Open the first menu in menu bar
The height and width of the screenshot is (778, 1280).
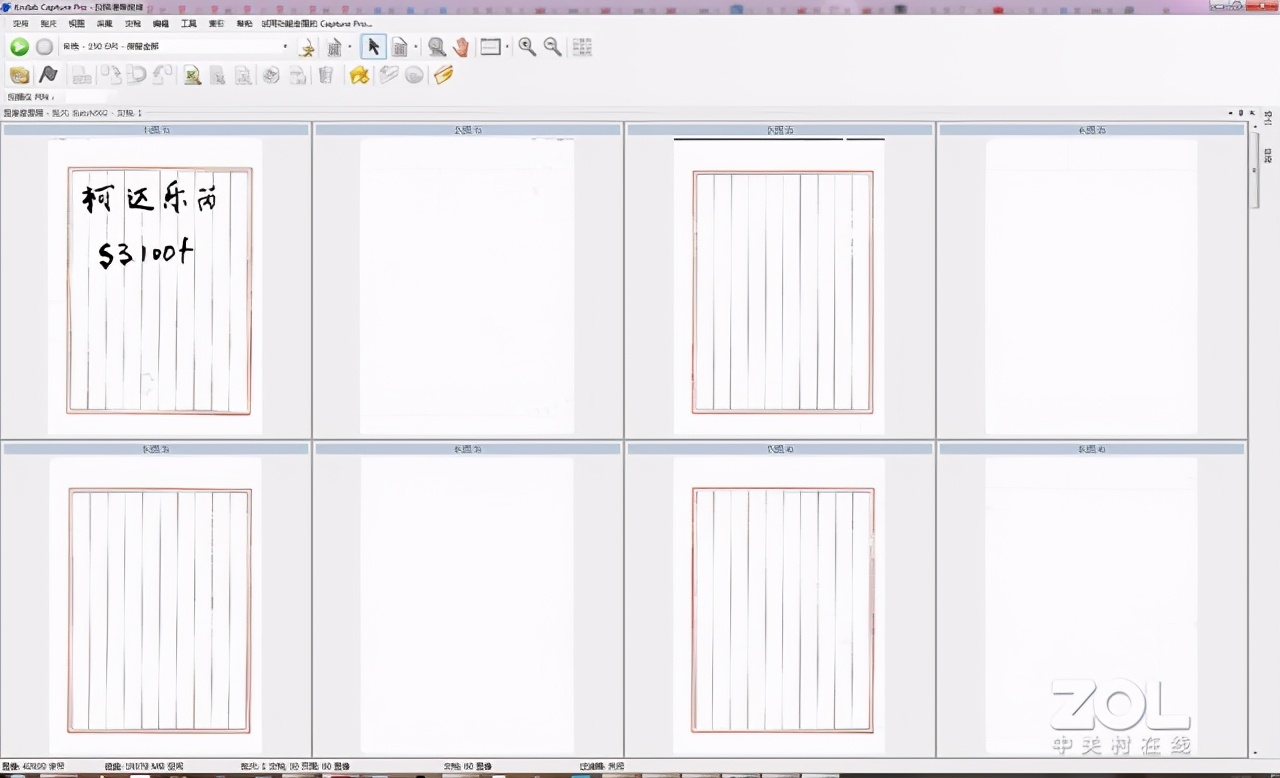20,23
